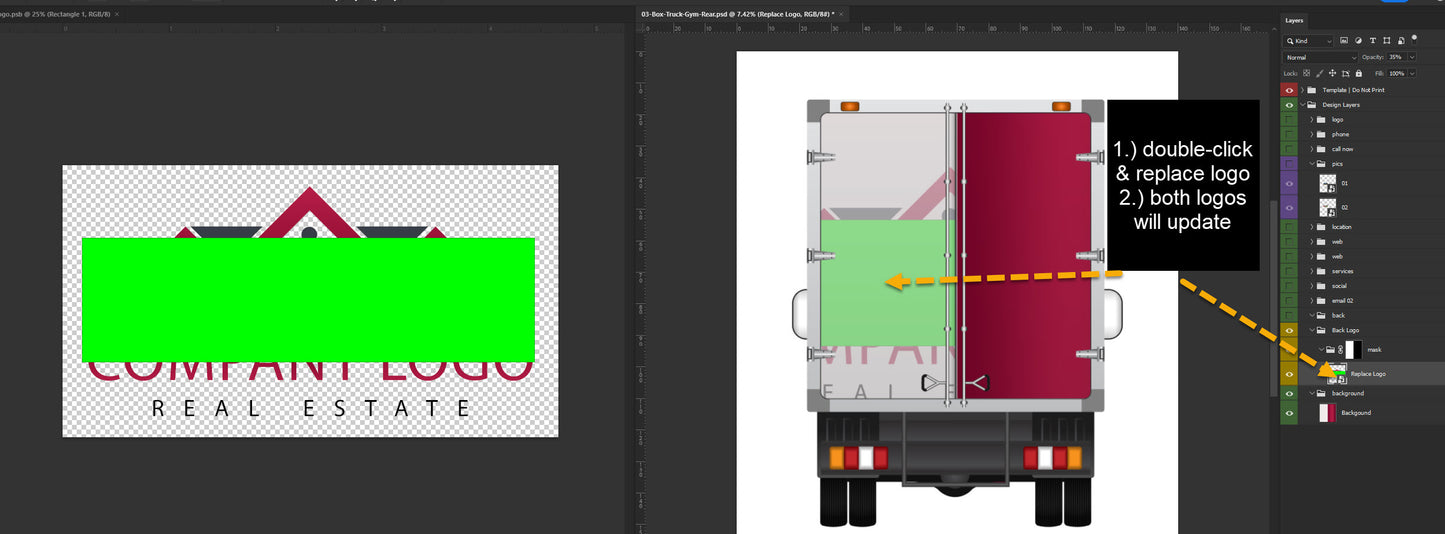Click the pixel layer filter icon
This screenshot has height=534, width=1445.
[x=1345, y=41]
